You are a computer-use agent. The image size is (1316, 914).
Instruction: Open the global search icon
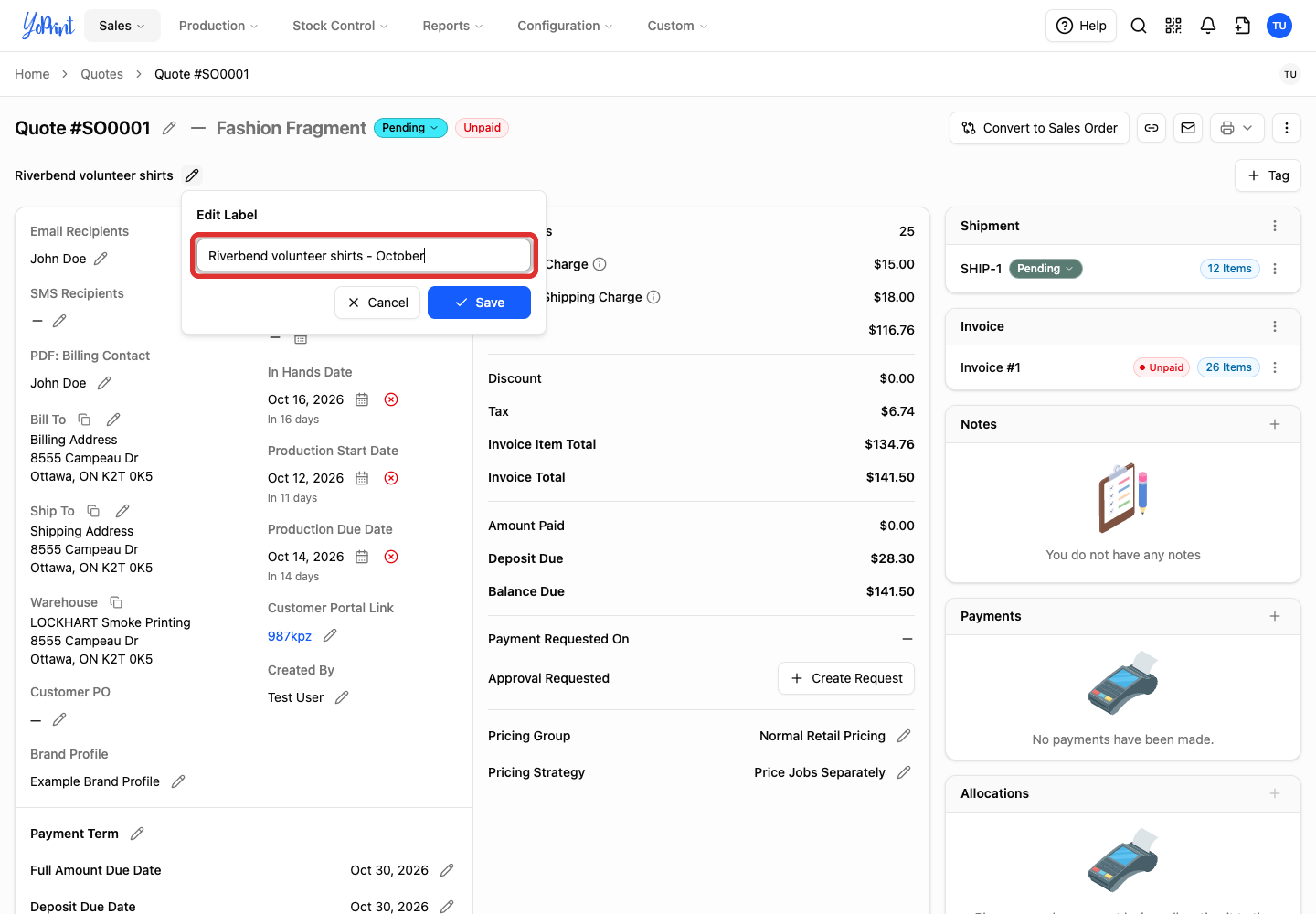pos(1139,26)
